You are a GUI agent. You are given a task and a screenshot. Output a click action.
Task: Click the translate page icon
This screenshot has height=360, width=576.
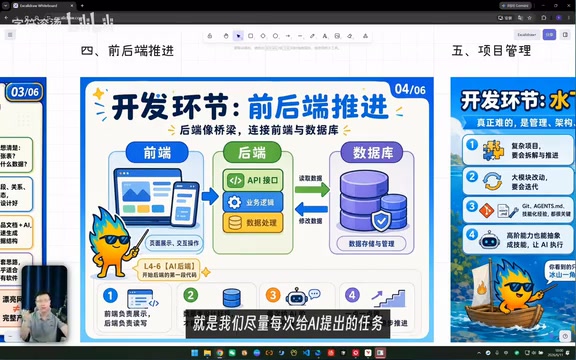(x=520, y=18)
